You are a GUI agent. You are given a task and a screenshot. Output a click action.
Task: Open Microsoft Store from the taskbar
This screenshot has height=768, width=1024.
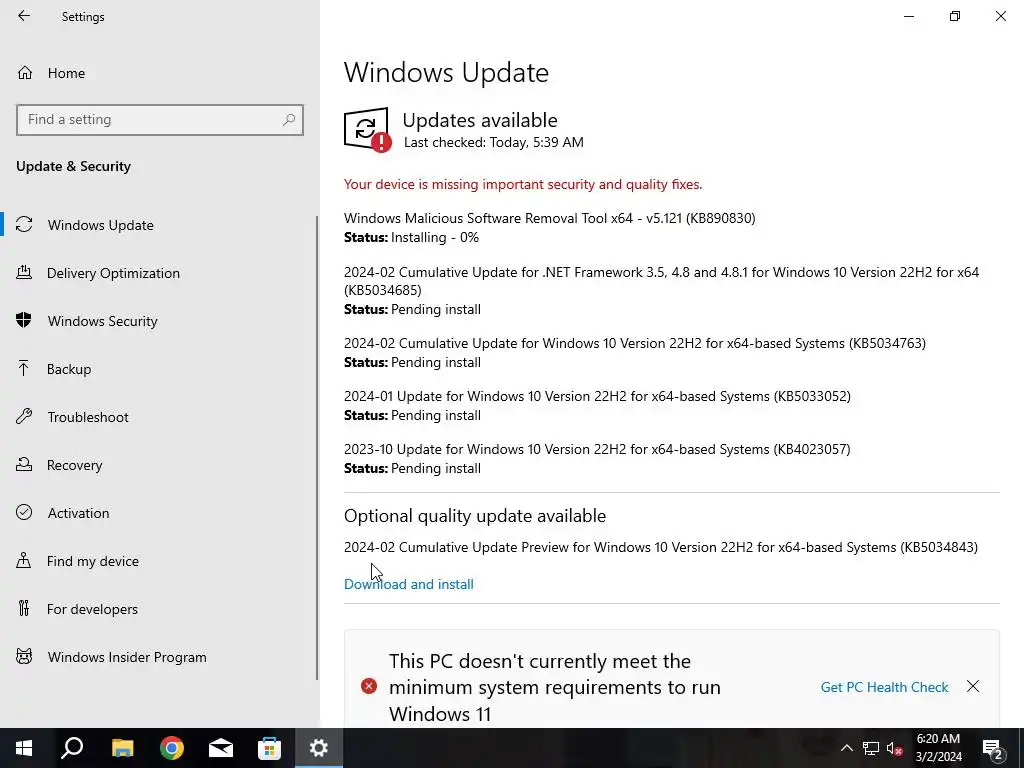point(269,748)
